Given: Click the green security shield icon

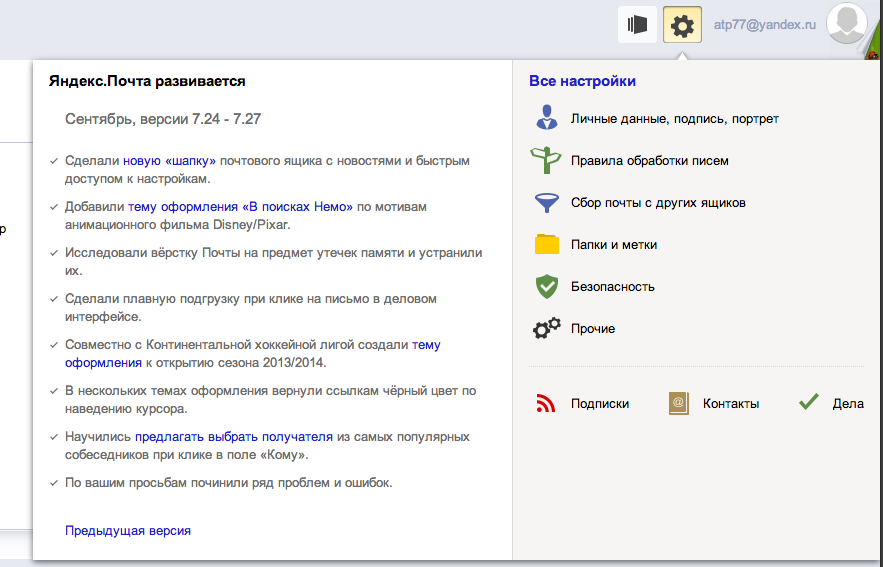Looking at the screenshot, I should coord(546,287).
